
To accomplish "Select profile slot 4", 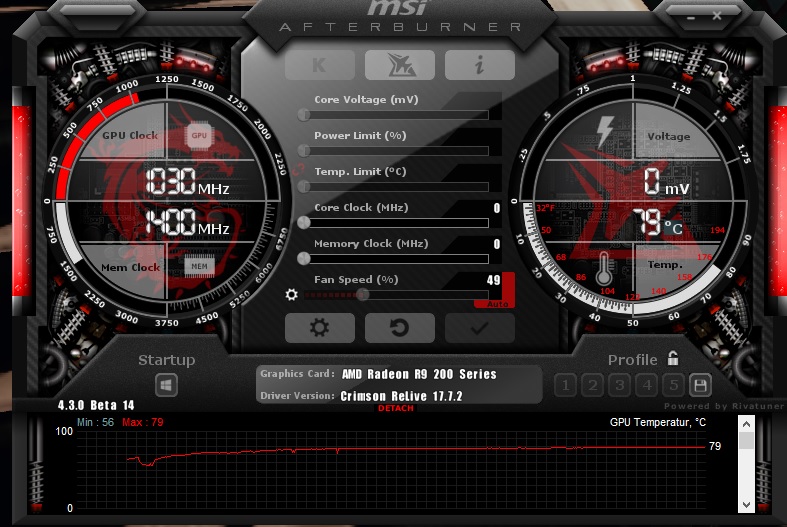I will (x=647, y=385).
